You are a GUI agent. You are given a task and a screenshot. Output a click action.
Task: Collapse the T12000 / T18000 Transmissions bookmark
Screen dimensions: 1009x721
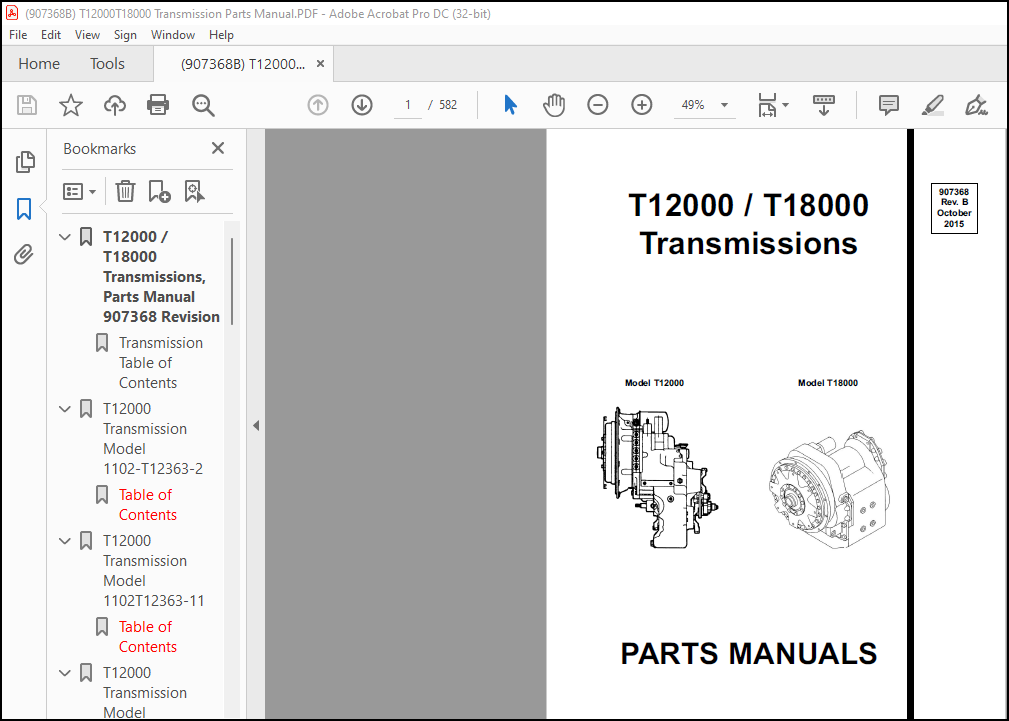click(x=64, y=237)
